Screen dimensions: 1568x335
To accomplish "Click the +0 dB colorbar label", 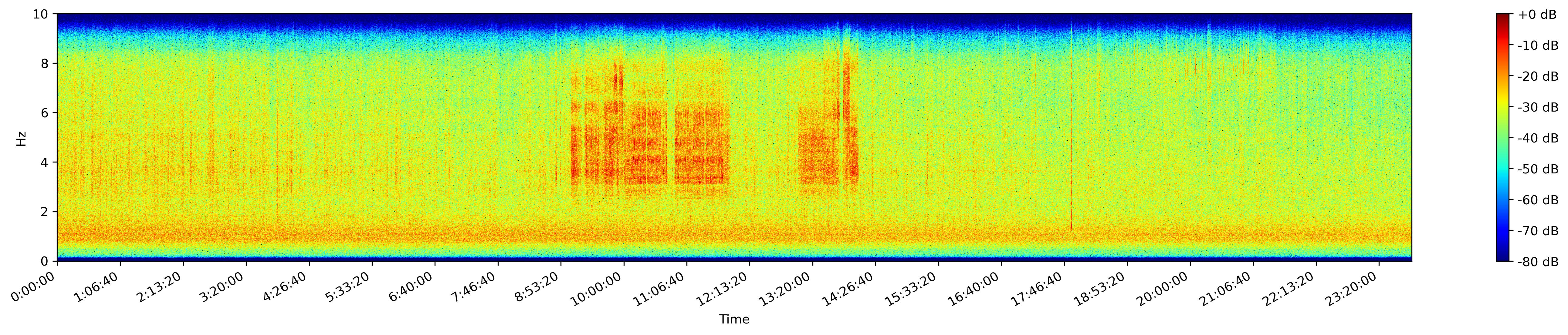I will (1537, 15).
